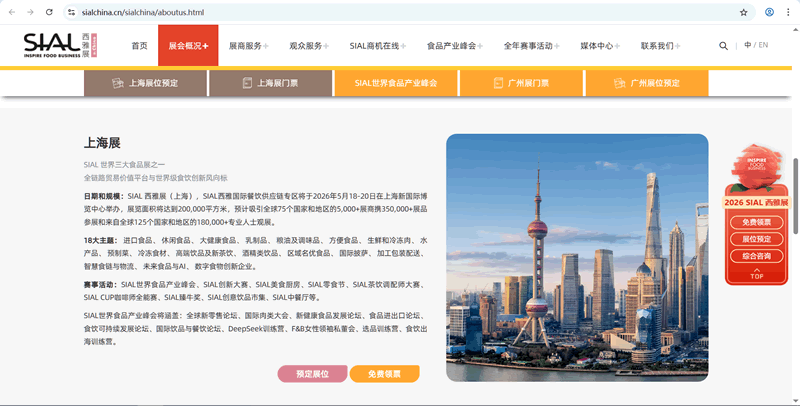Bookmark this page with the star icon
Screen dimensions: 800x406
tap(743, 12)
